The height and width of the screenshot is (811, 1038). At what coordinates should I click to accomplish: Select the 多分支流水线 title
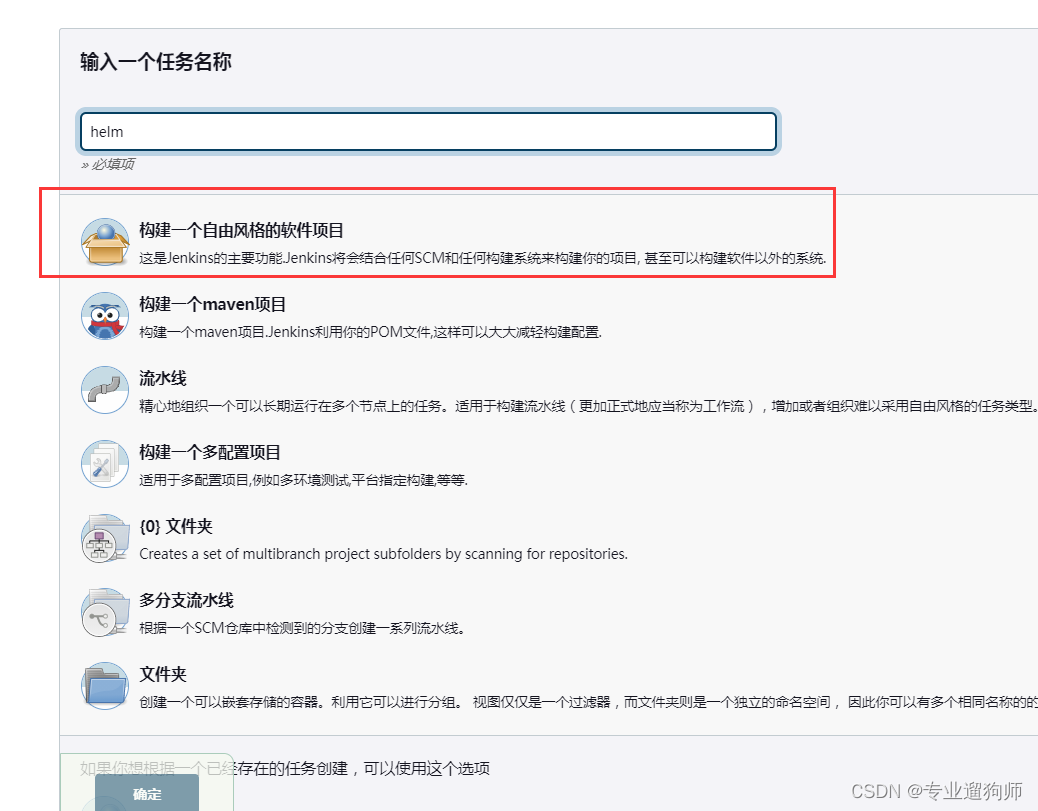(x=186, y=600)
